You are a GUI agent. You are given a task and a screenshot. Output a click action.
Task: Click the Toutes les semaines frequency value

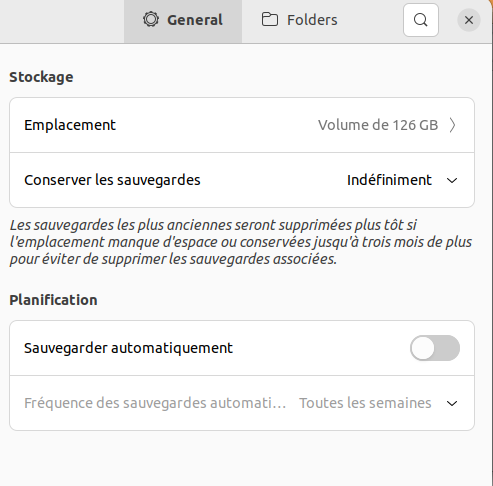(x=365, y=403)
